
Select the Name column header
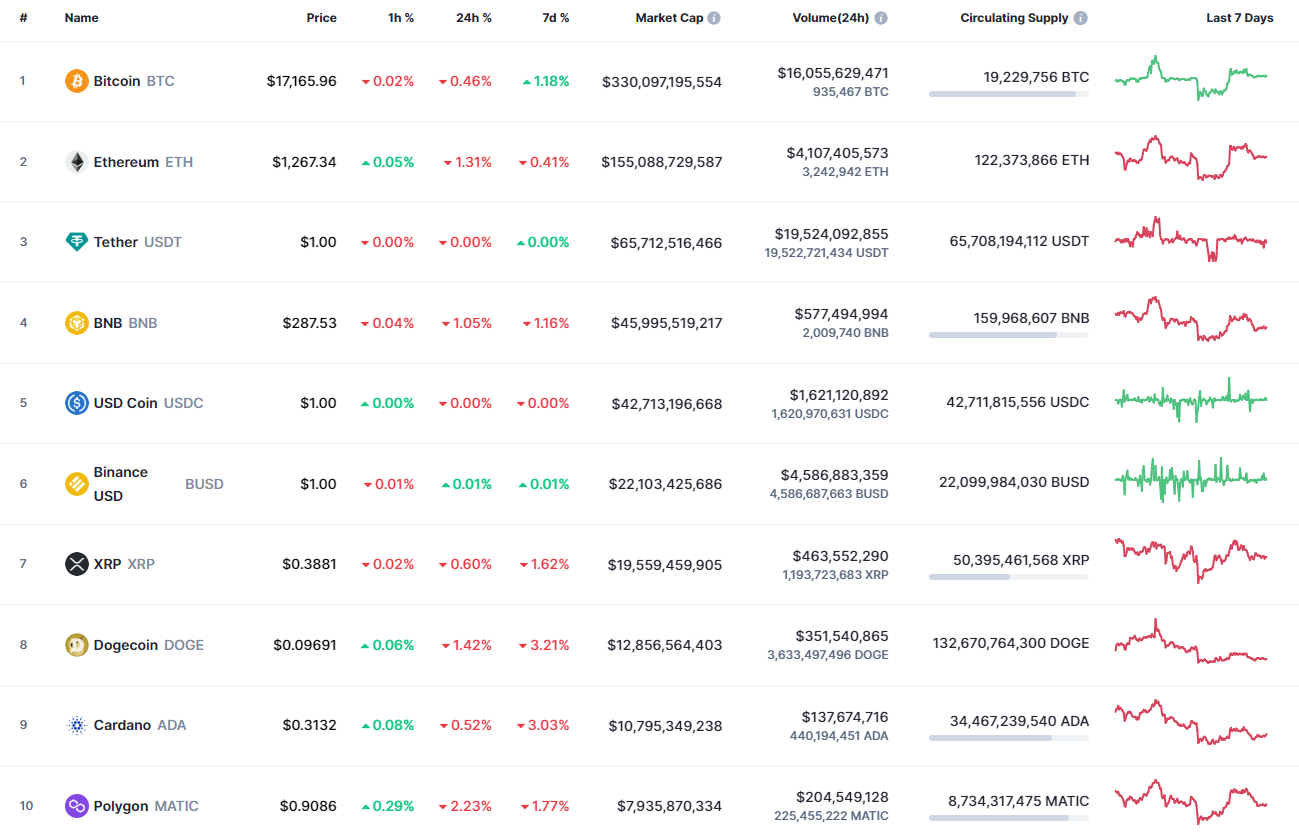(81, 17)
